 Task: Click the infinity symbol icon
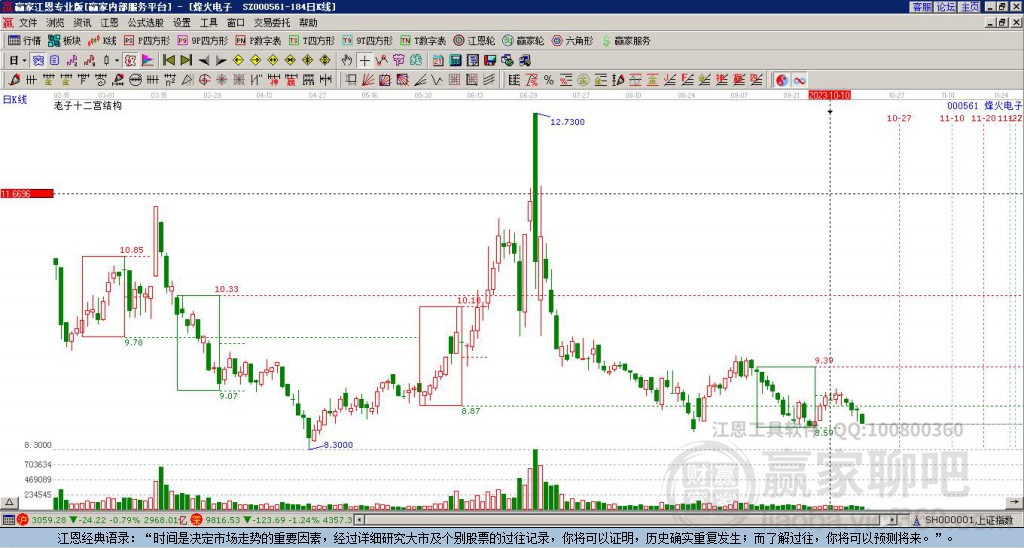coord(799,80)
